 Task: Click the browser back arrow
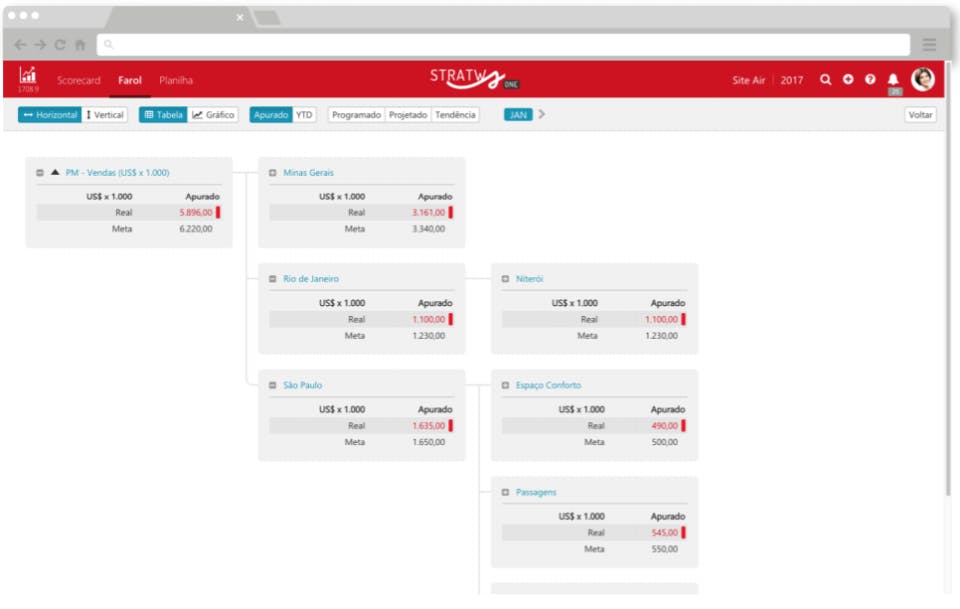(x=20, y=45)
